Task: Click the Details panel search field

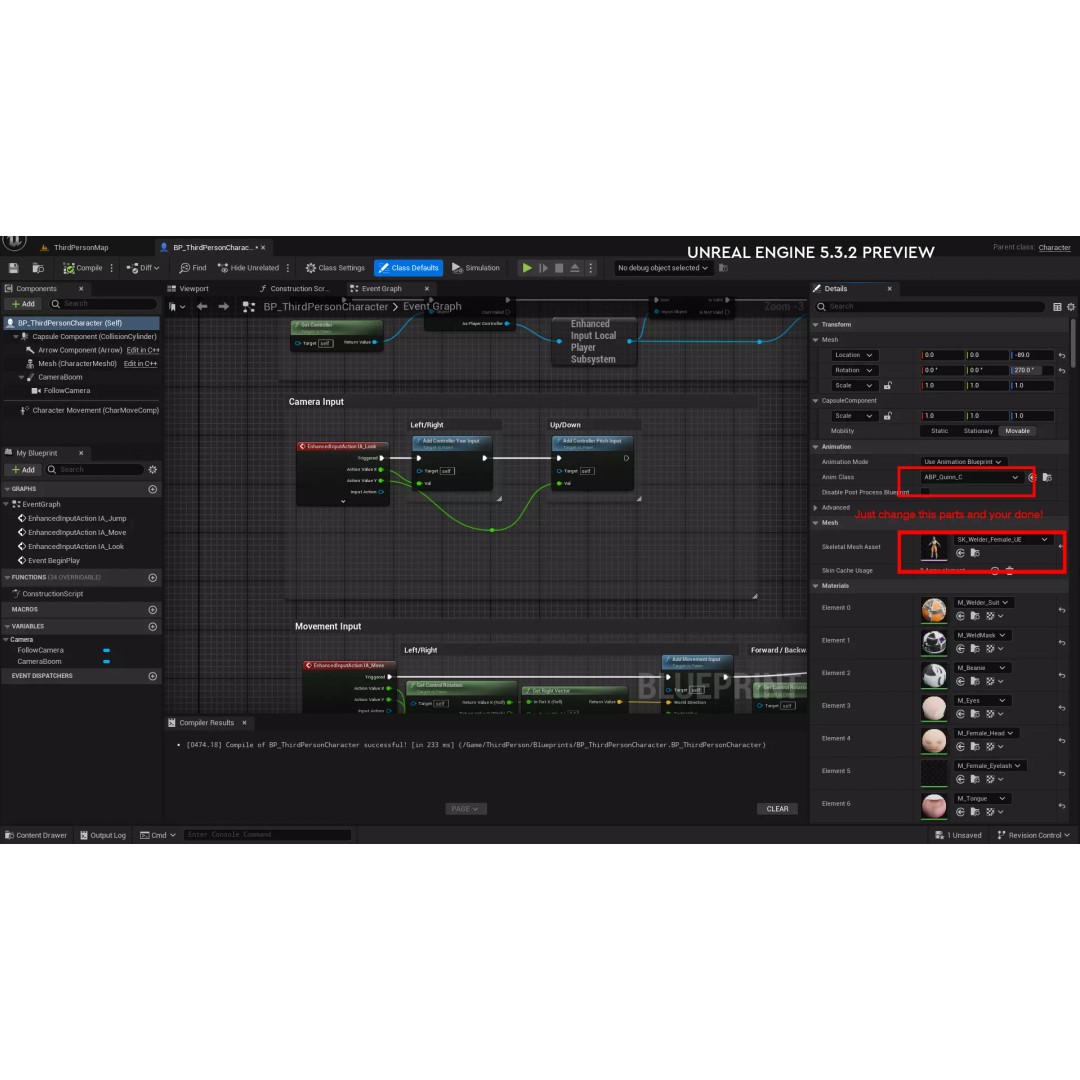Action: tap(930, 307)
